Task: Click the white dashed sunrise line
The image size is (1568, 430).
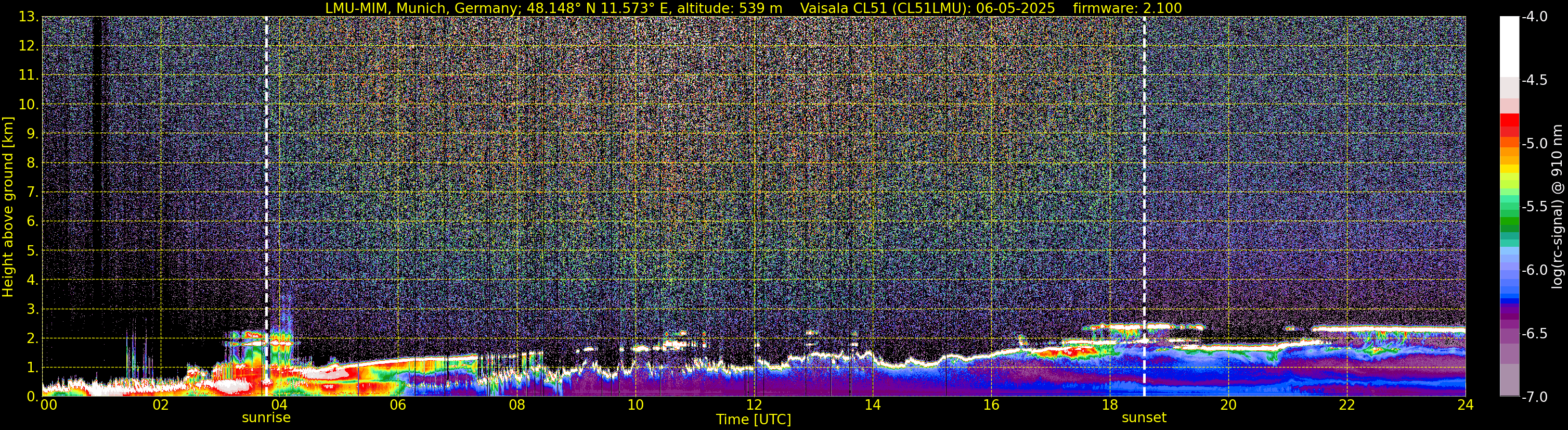Action: (x=266, y=207)
